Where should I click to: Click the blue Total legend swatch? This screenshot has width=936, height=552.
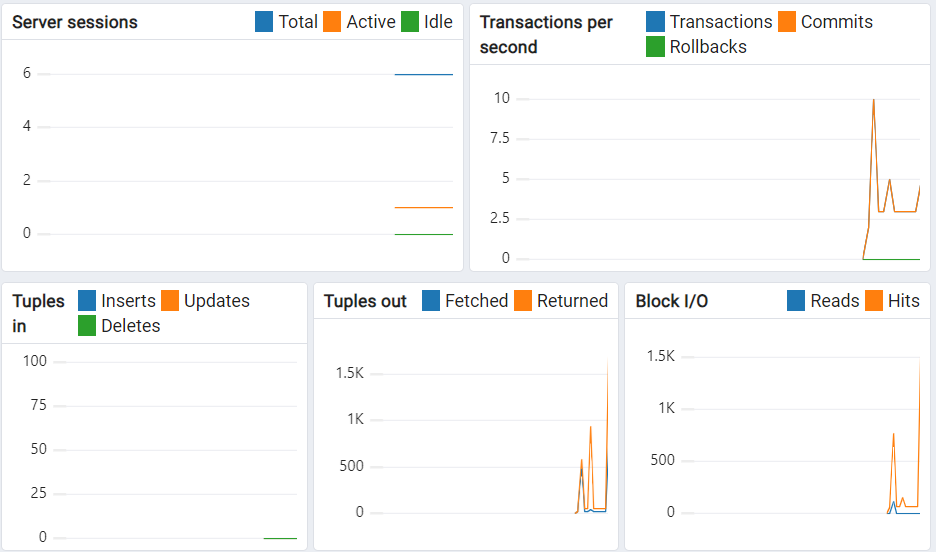coord(264,22)
